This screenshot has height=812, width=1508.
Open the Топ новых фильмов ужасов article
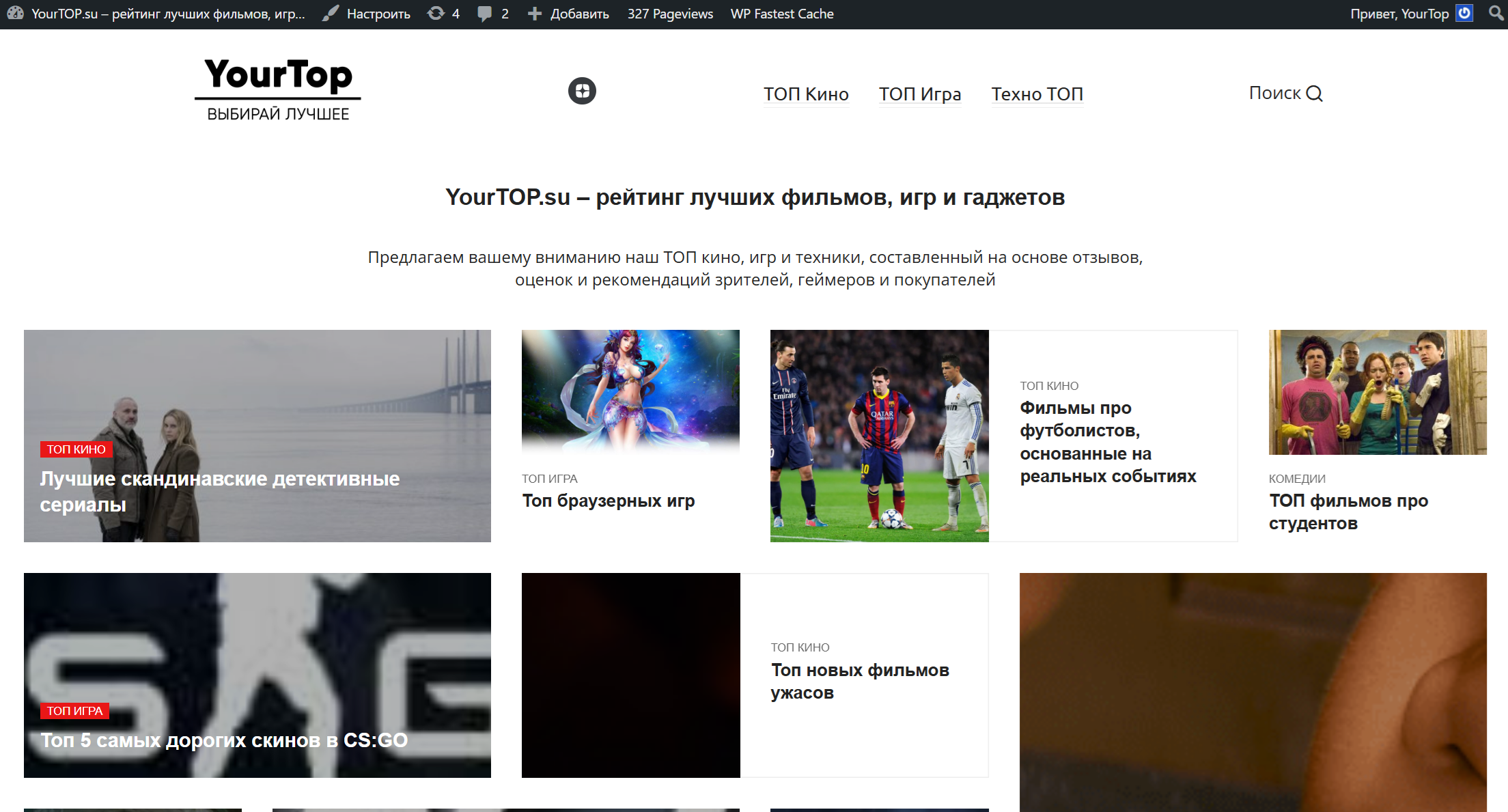tap(860, 682)
